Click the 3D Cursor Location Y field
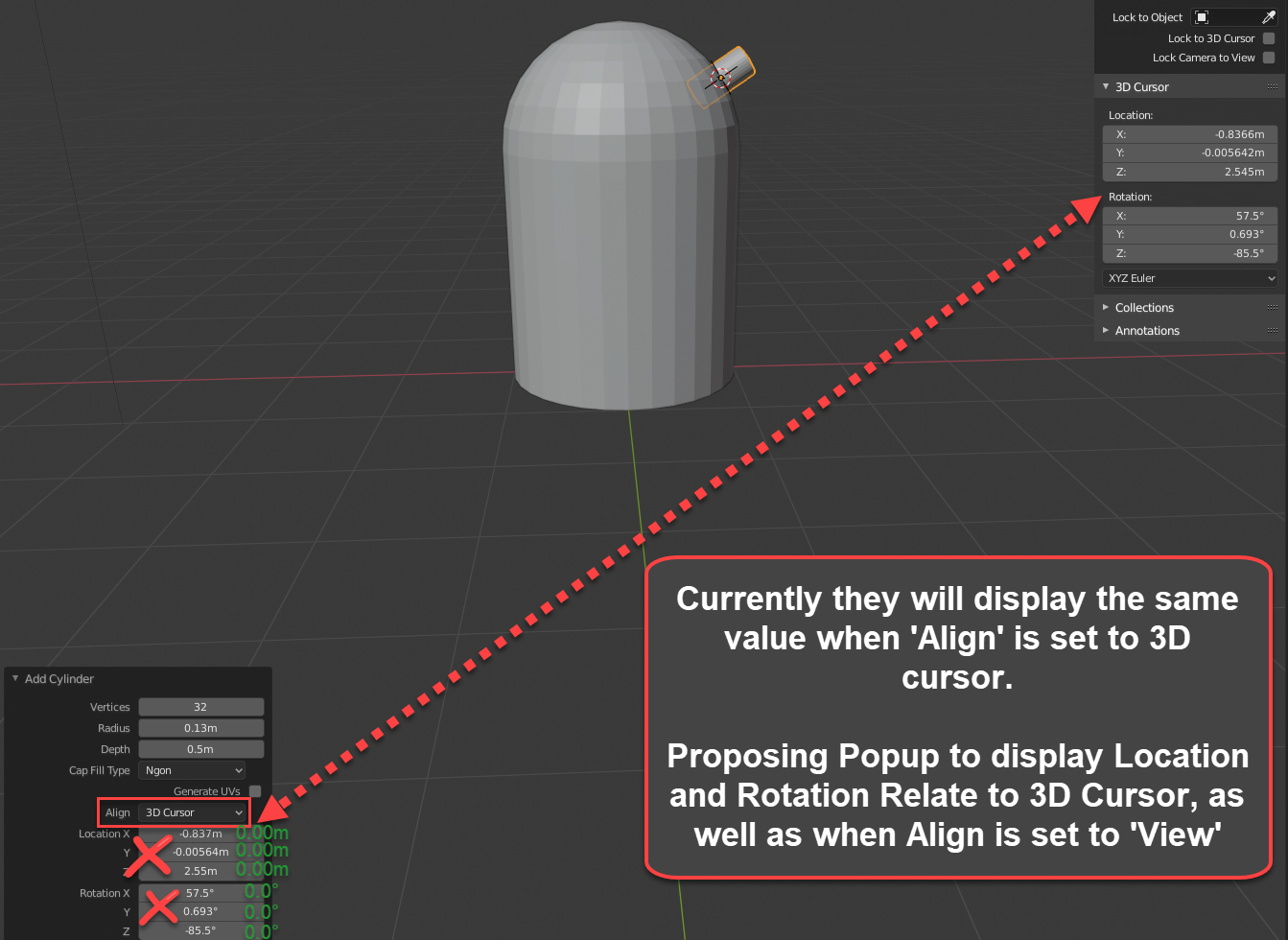 (1191, 153)
